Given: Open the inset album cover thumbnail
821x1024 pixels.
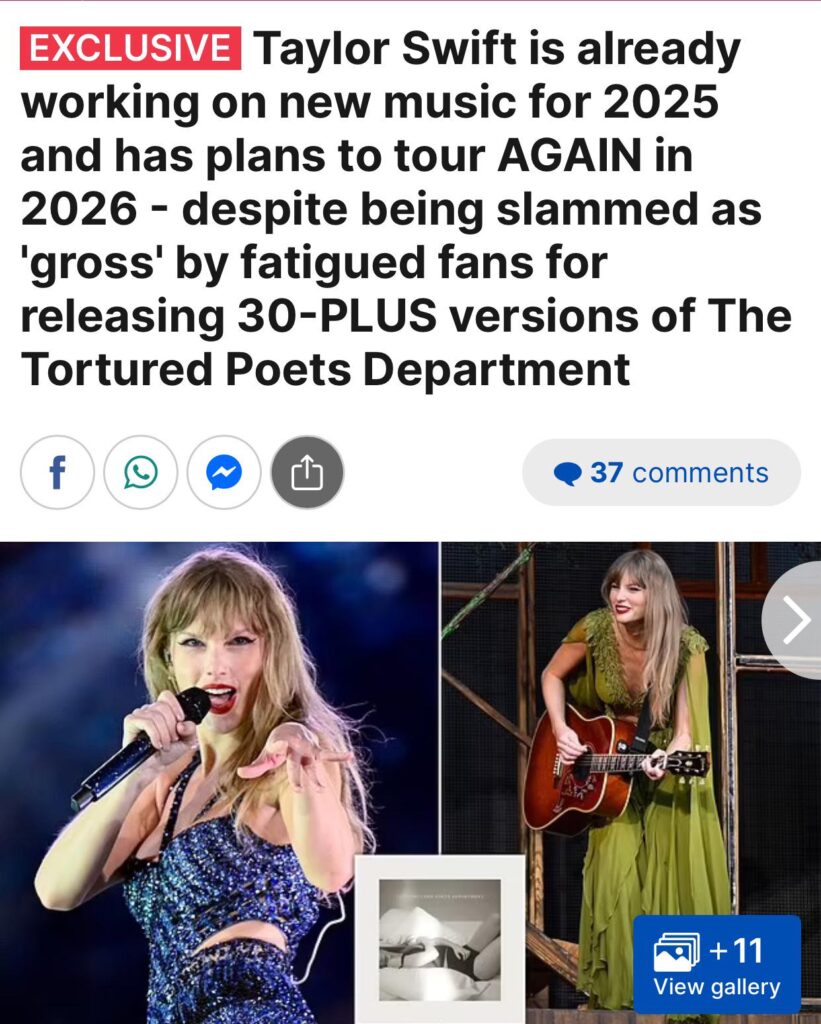Looking at the screenshot, I should (x=440, y=938).
